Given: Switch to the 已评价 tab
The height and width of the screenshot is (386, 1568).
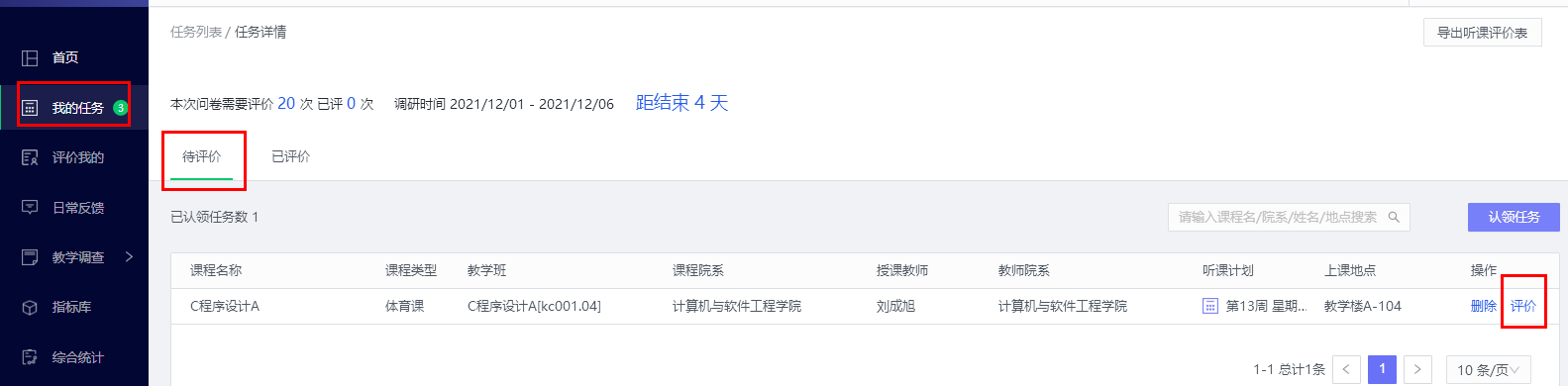Looking at the screenshot, I should coord(290,156).
